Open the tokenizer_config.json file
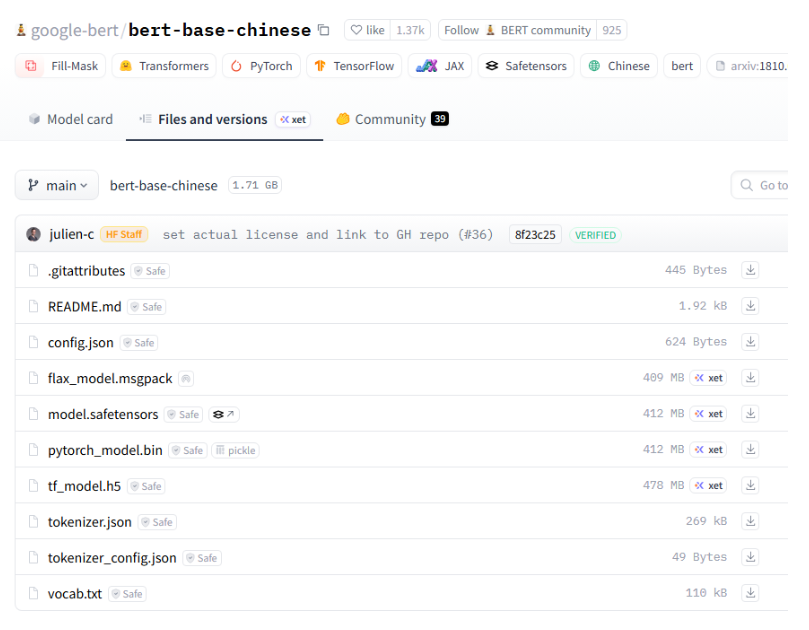Image resolution: width=809 pixels, height=630 pixels. click(x=112, y=558)
